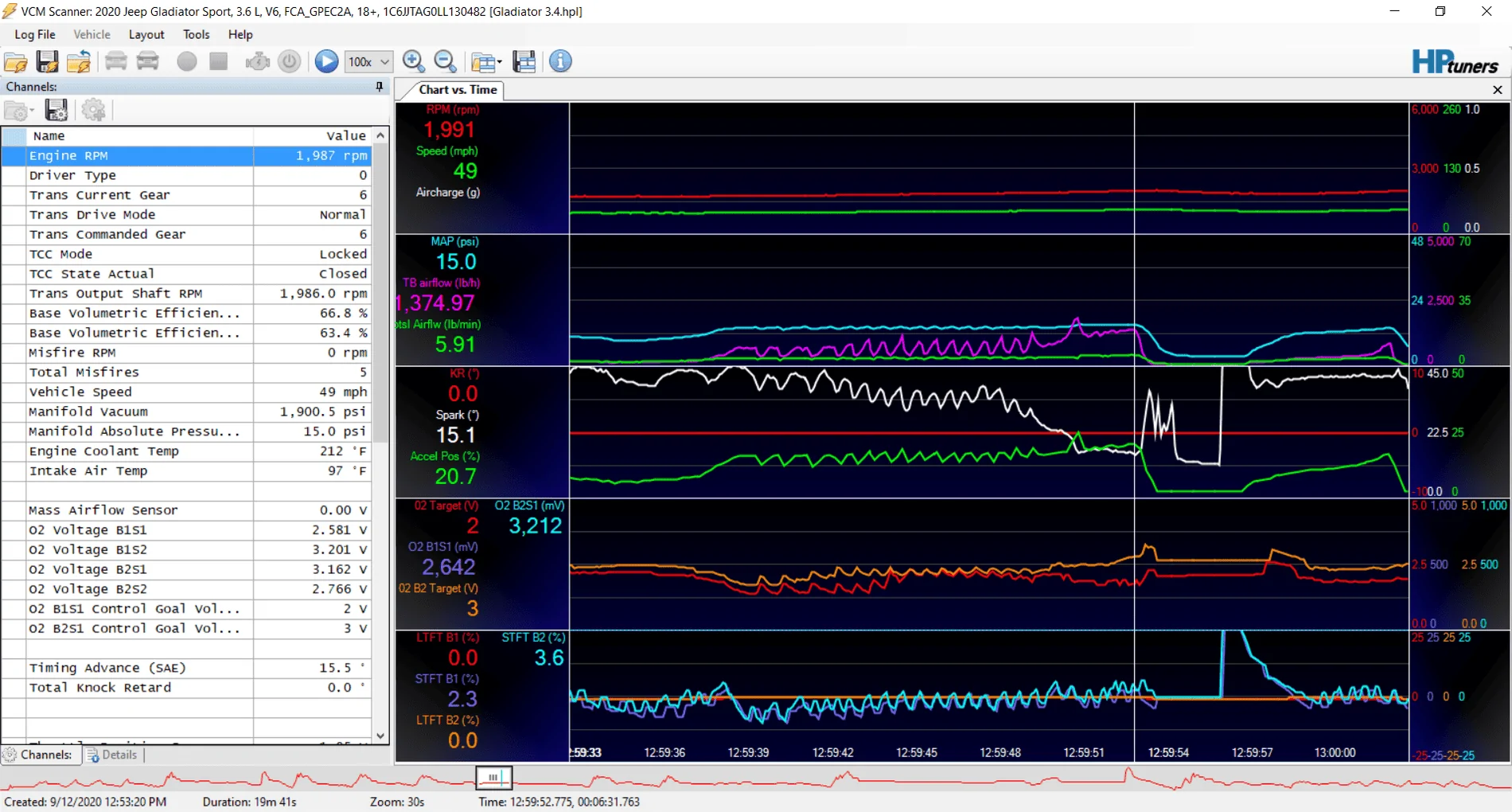This screenshot has height=812, width=1512.
Task: Click the Spark chart value 15.1
Action: [x=455, y=435]
